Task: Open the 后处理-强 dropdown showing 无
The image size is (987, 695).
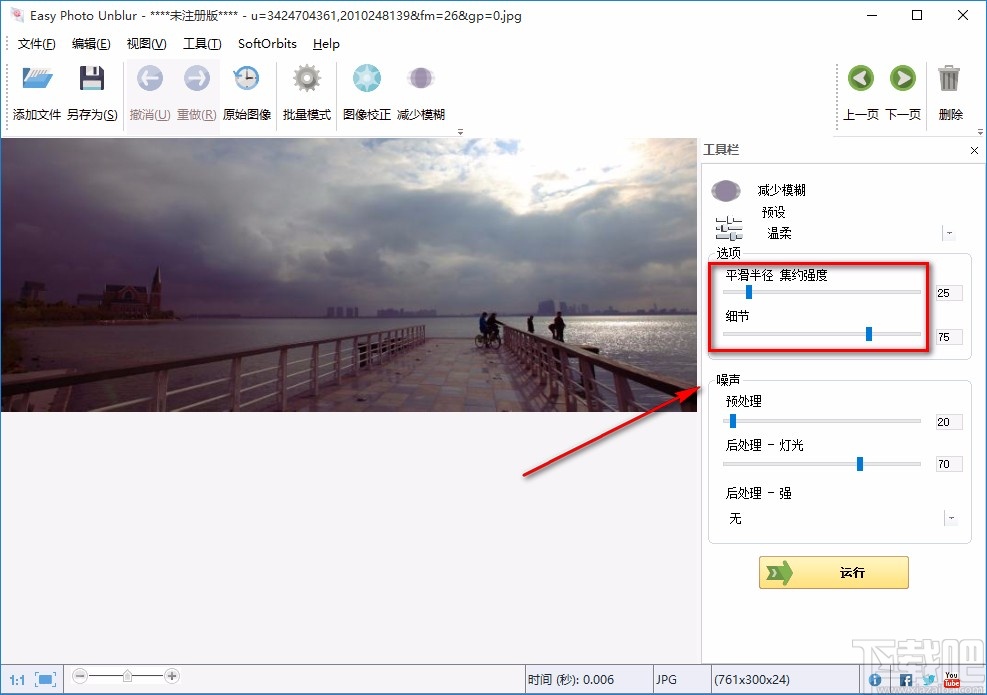Action: pos(950,517)
